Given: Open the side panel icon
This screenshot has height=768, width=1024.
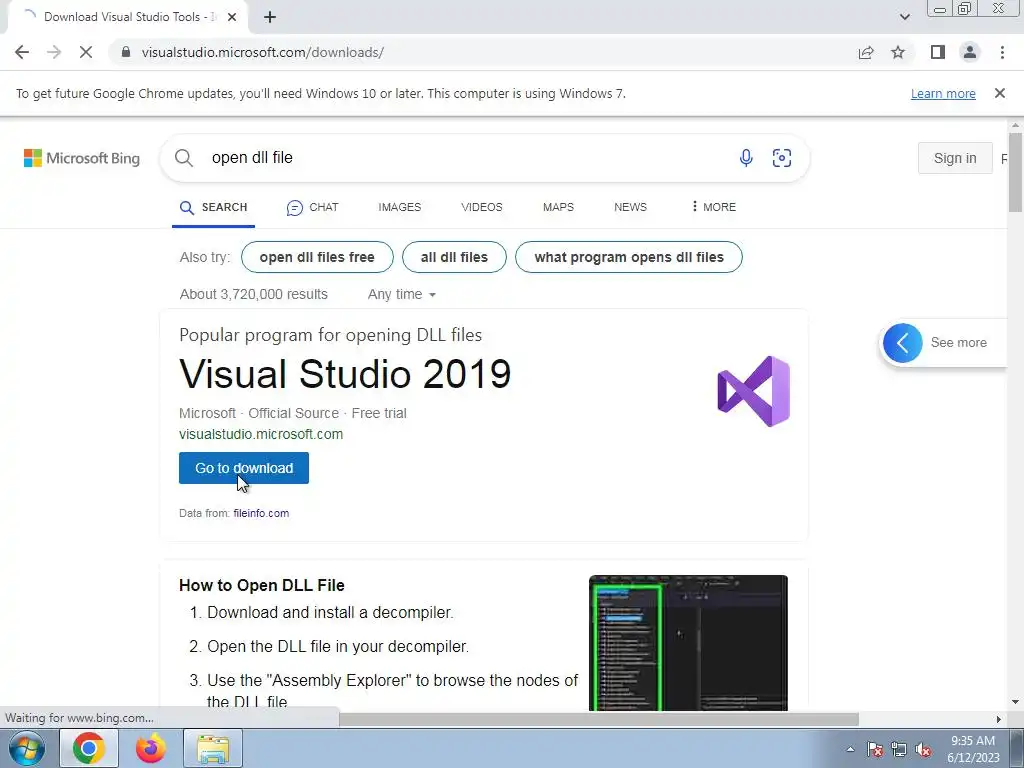Looking at the screenshot, I should pos(938,52).
